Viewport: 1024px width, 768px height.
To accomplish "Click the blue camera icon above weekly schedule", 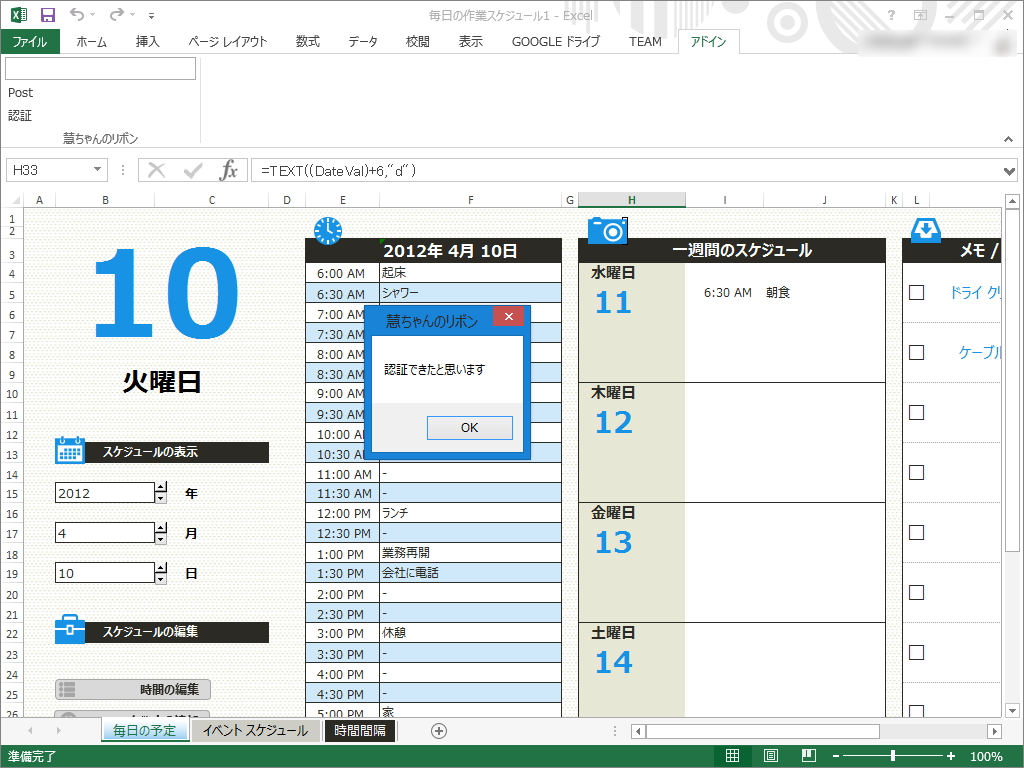I will (607, 230).
